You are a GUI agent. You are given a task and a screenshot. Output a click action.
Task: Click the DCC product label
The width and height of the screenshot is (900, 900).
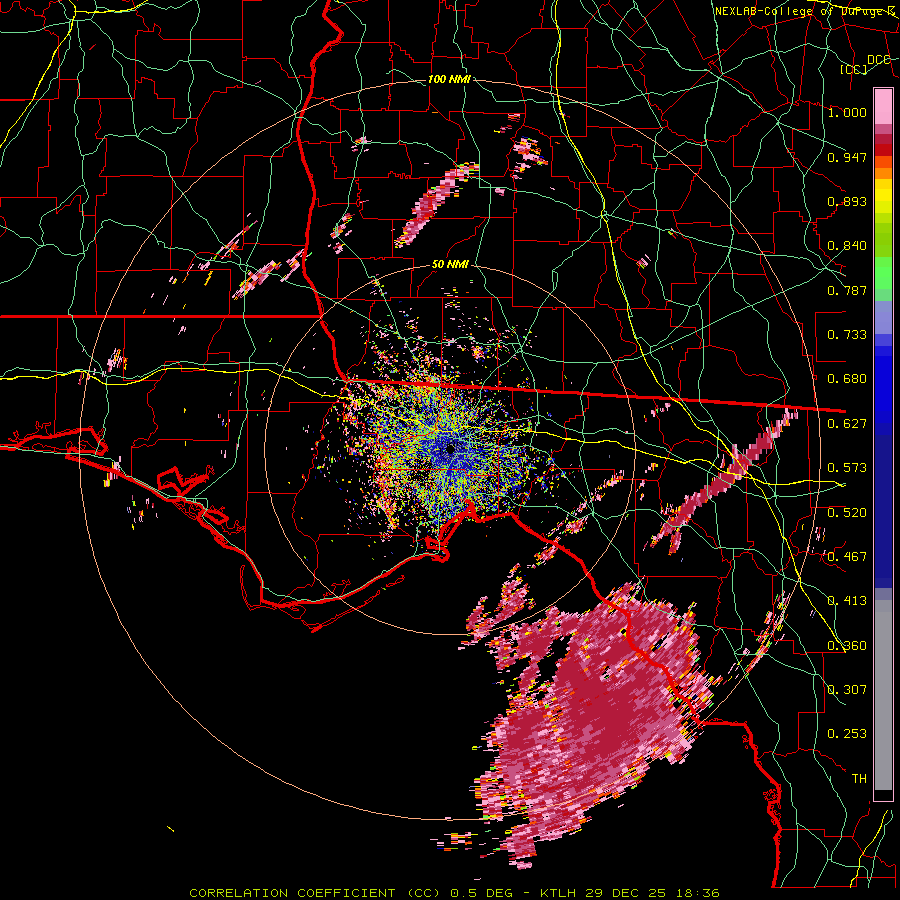[x=879, y=60]
